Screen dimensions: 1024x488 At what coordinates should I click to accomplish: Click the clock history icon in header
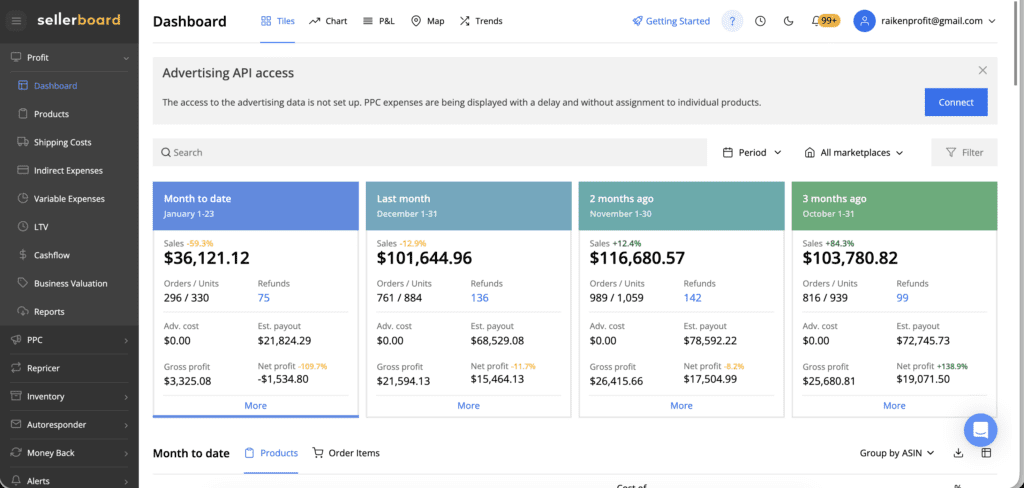760,21
